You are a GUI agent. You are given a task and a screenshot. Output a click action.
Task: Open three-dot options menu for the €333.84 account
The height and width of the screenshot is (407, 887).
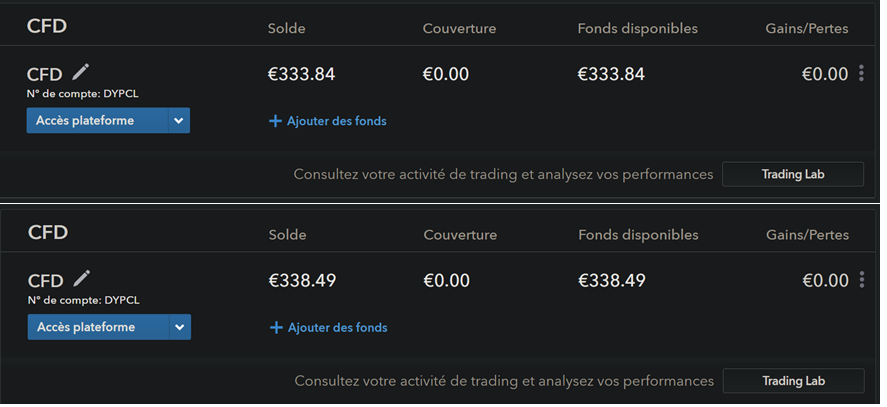[861, 74]
